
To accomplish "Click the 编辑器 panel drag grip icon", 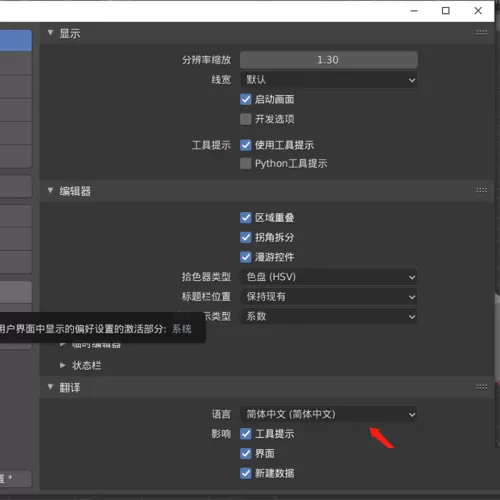I will pyautogui.click(x=481, y=190).
